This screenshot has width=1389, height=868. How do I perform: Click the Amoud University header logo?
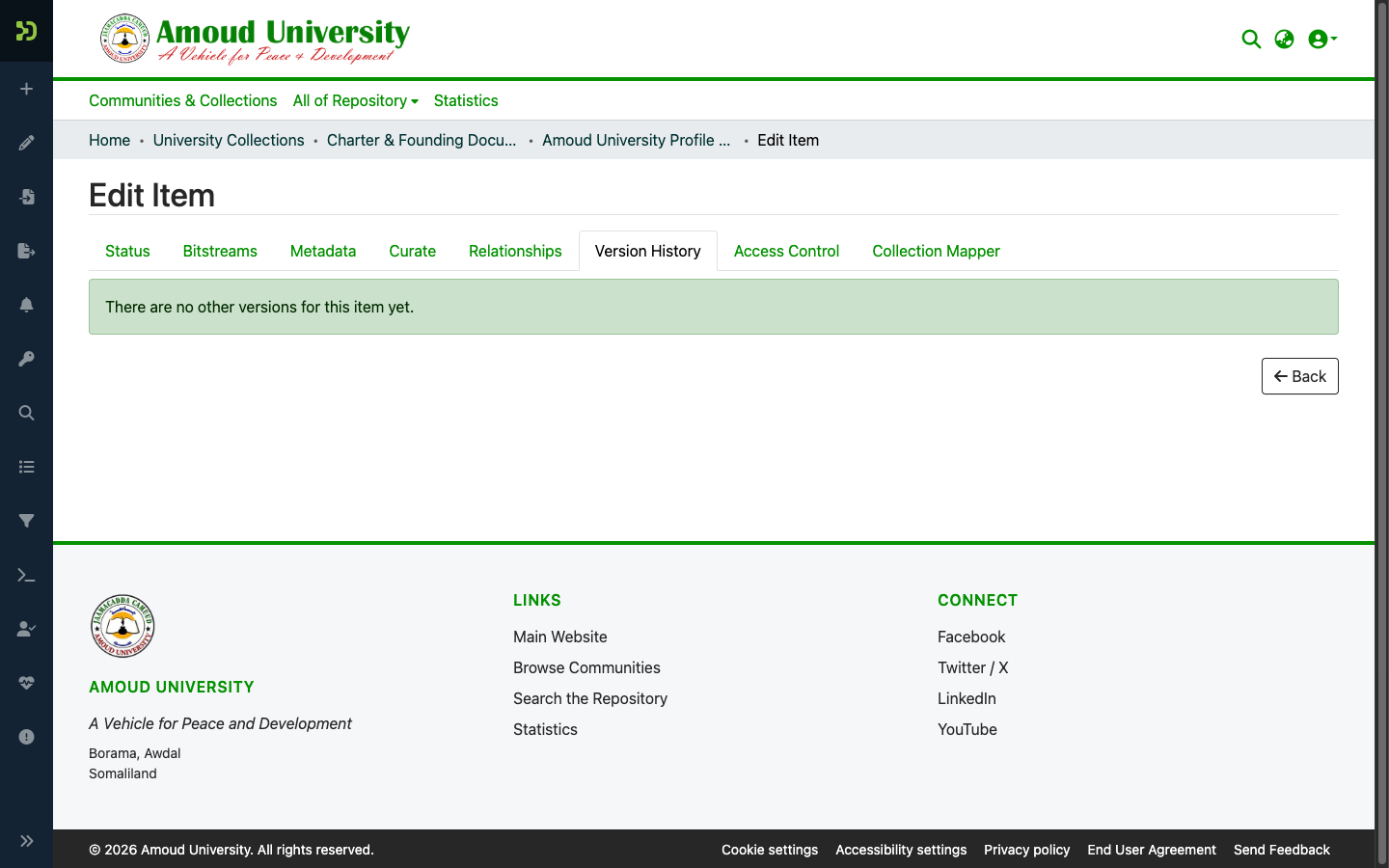(x=256, y=39)
